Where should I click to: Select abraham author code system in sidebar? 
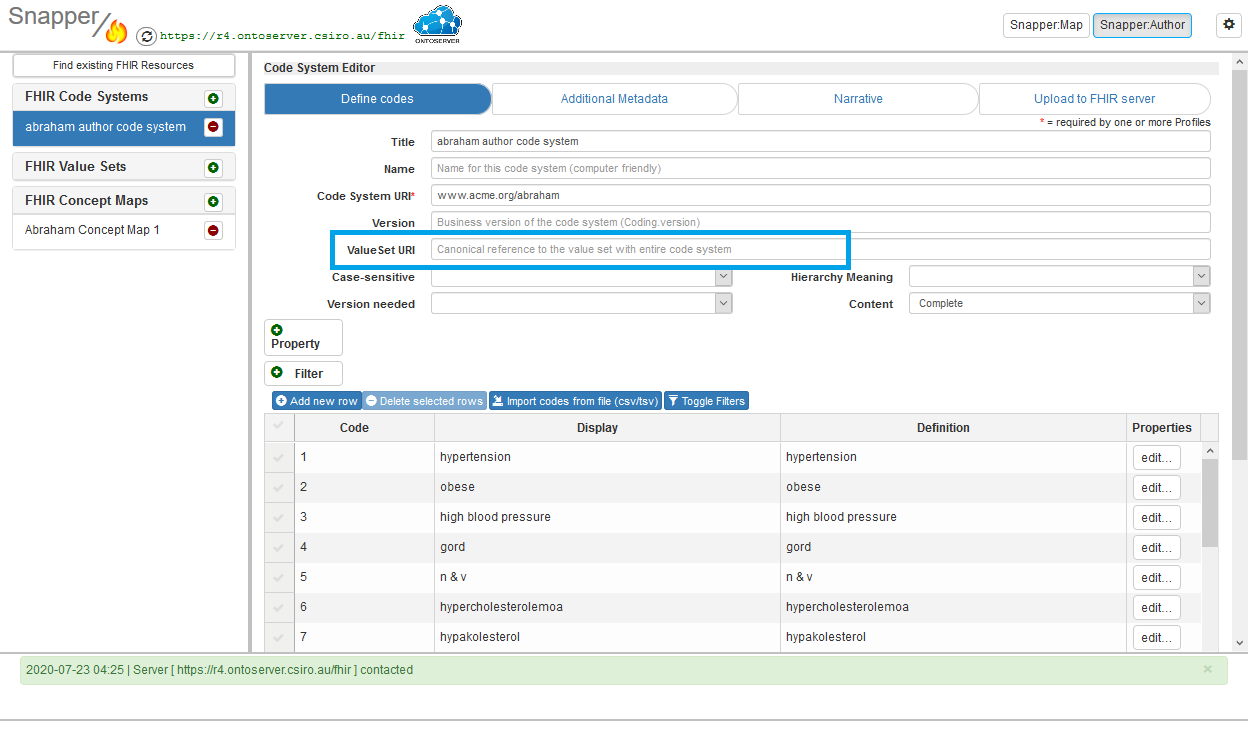106,127
